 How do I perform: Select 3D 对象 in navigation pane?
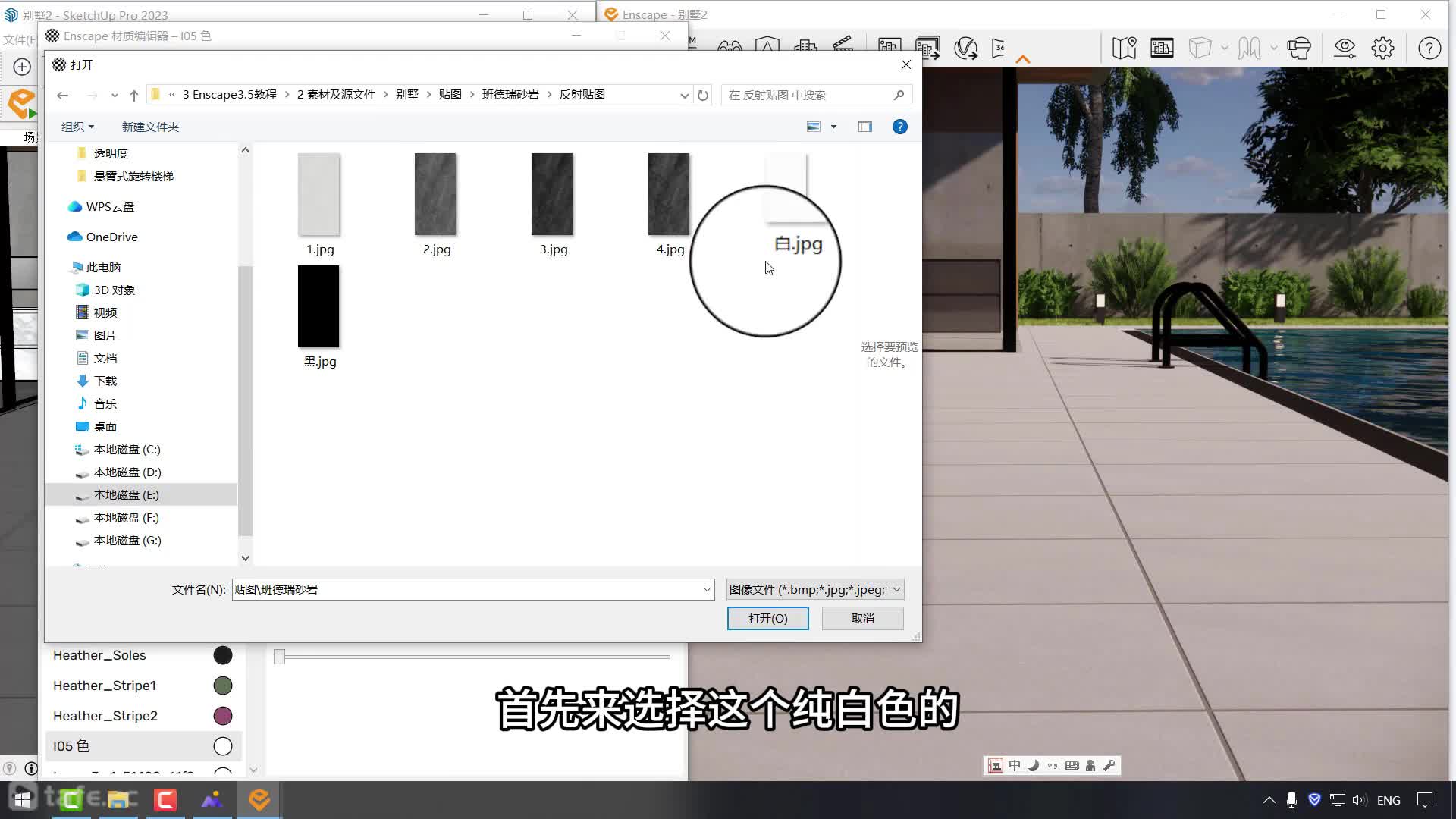click(x=114, y=290)
